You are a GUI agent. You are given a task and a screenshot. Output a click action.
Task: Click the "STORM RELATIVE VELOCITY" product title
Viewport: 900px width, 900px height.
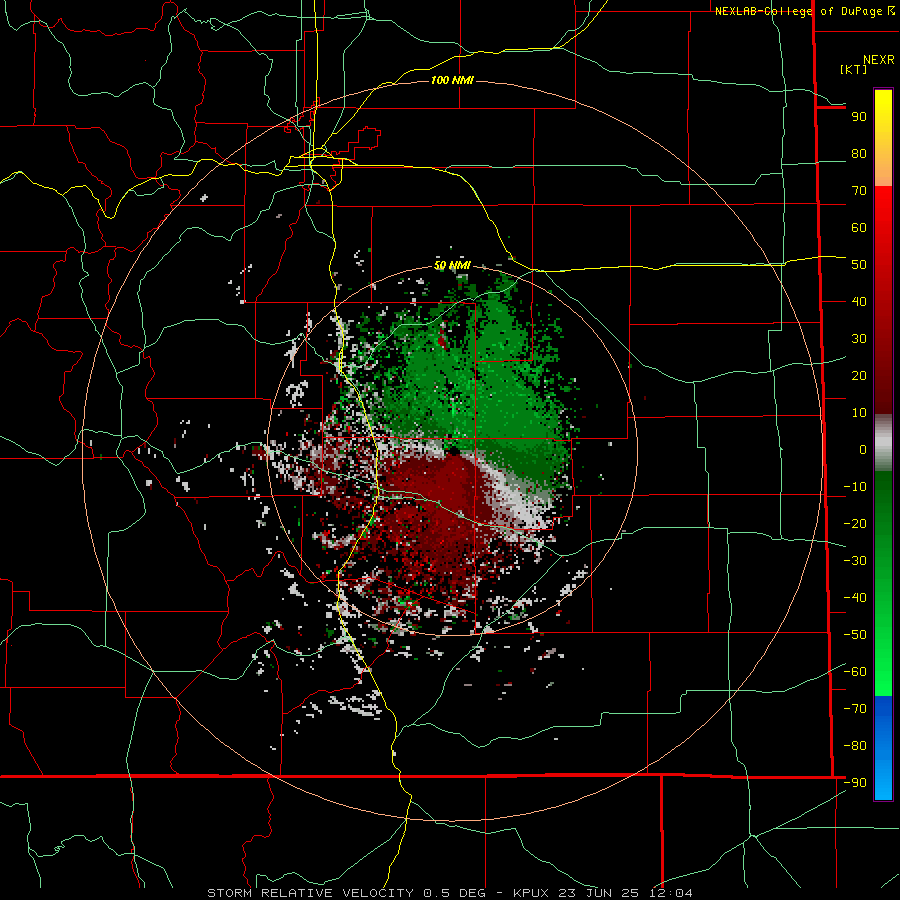coord(310,893)
